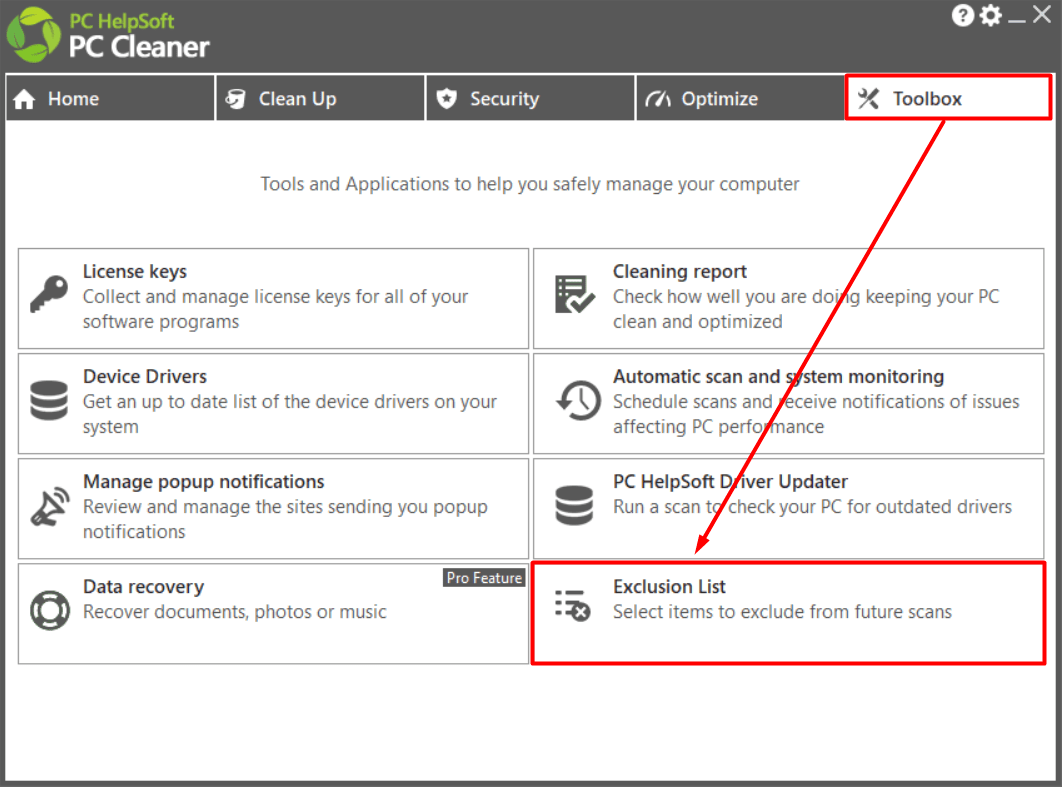The image size is (1062, 787).
Task: Select the Manage popup notifications megaphone icon
Action: (x=48, y=507)
